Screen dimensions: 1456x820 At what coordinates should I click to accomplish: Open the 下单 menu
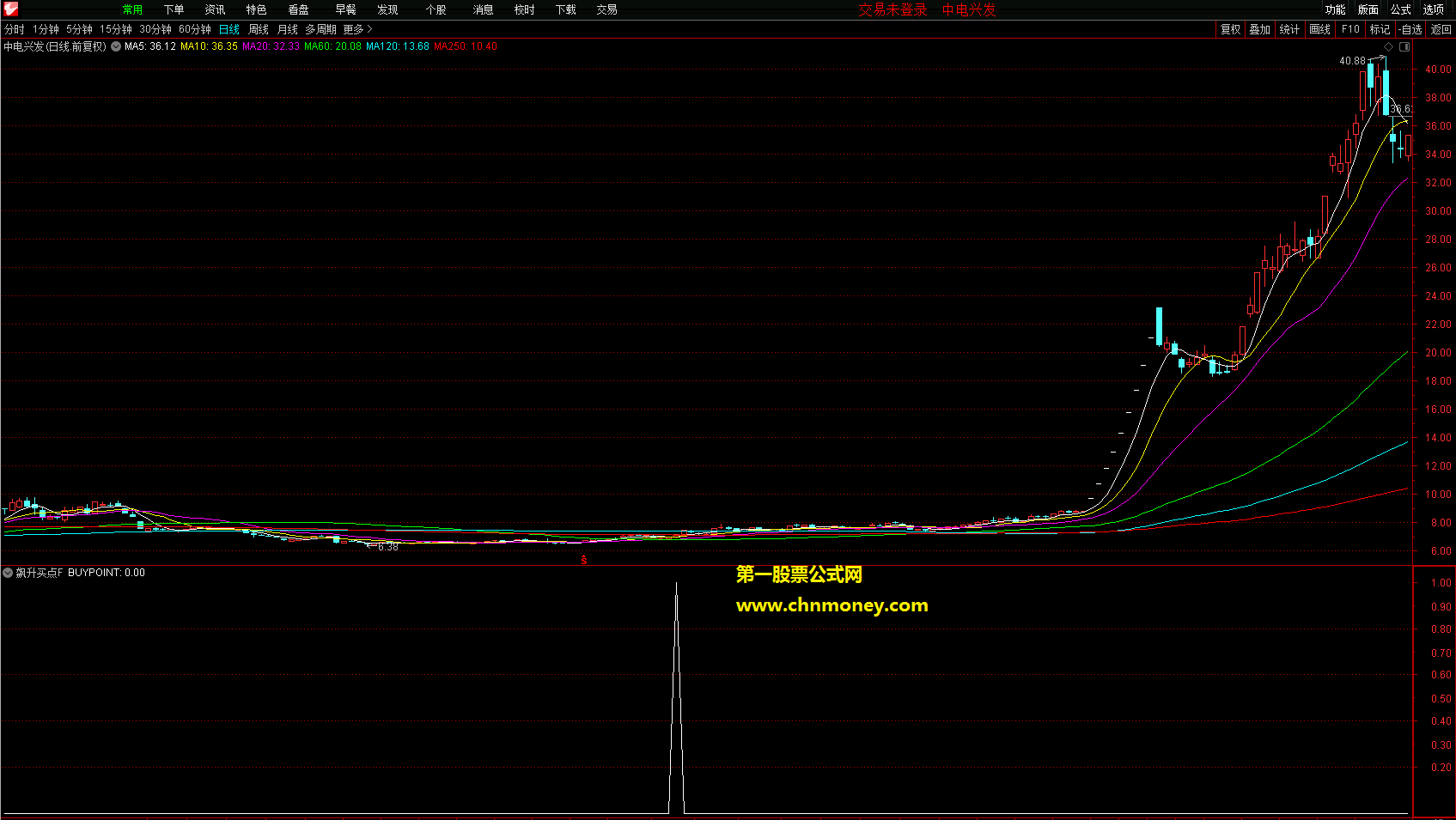[x=174, y=9]
